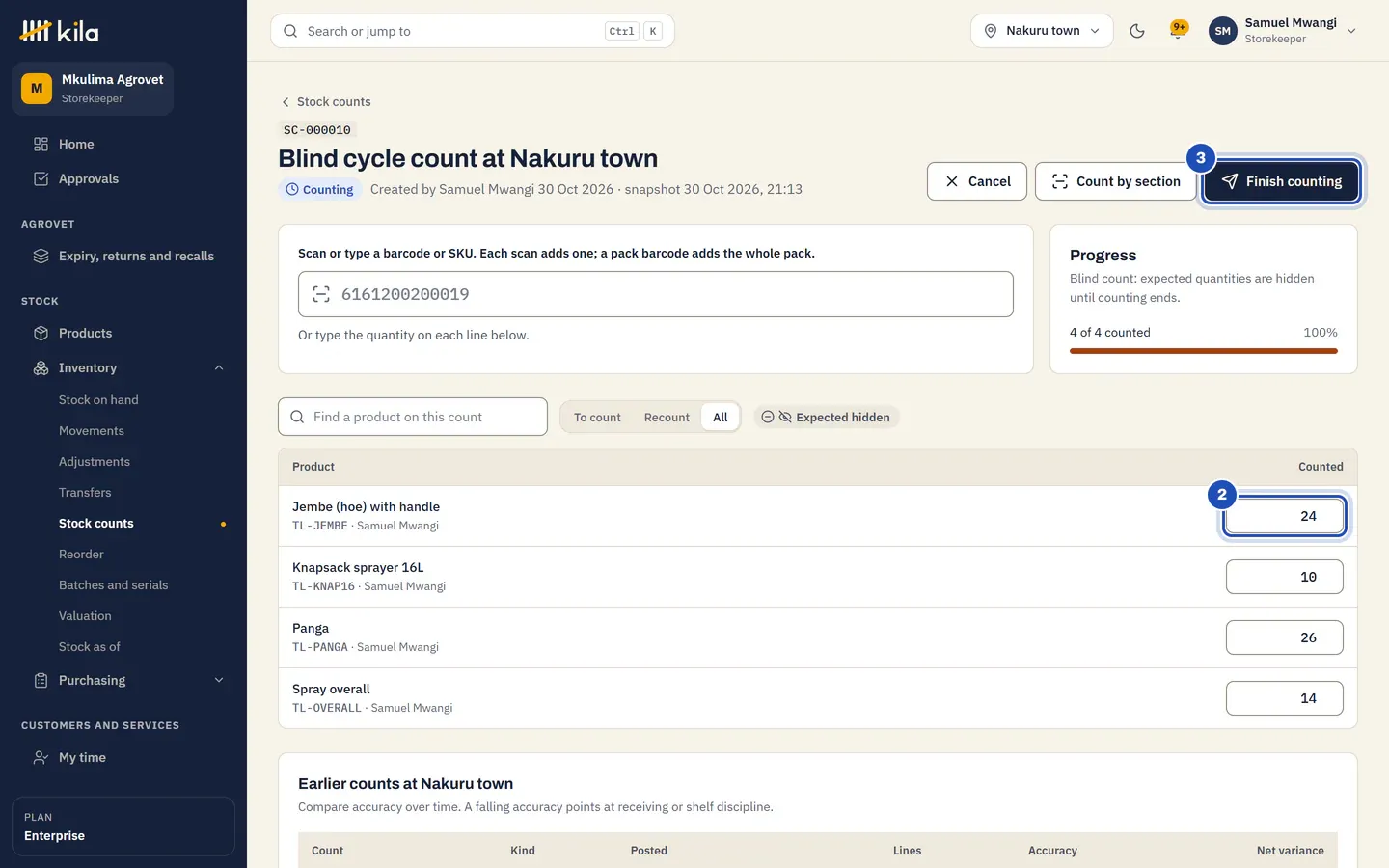Viewport: 1389px width, 868px height.
Task: Open notifications bell with 9+ badge
Action: pos(1178,30)
